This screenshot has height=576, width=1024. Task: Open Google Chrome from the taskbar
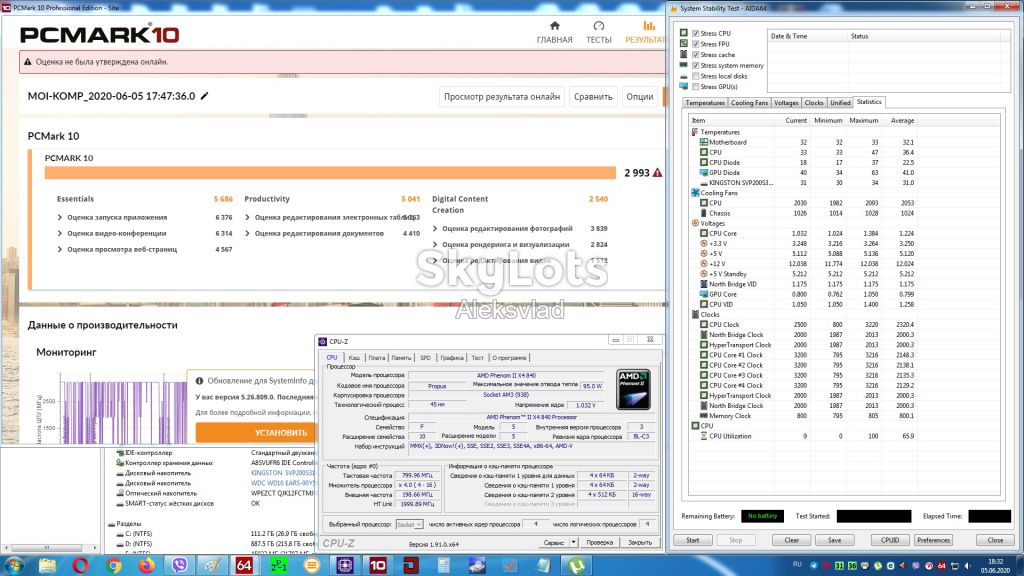tap(114, 565)
